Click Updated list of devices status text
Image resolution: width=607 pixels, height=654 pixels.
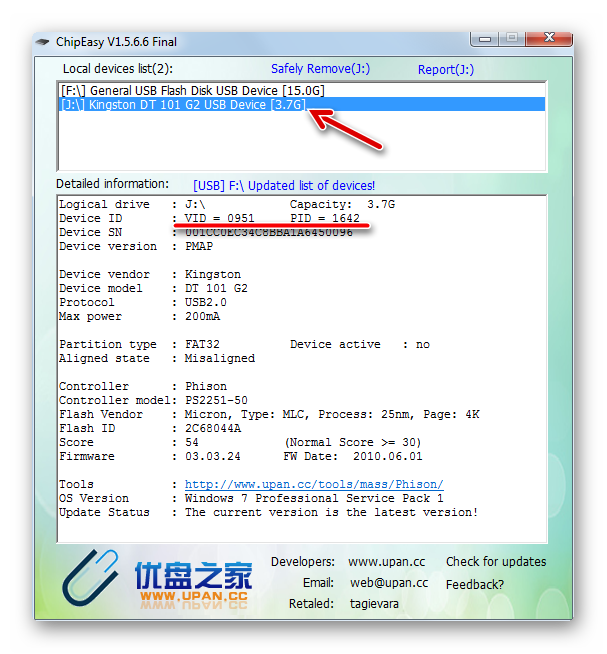(284, 186)
